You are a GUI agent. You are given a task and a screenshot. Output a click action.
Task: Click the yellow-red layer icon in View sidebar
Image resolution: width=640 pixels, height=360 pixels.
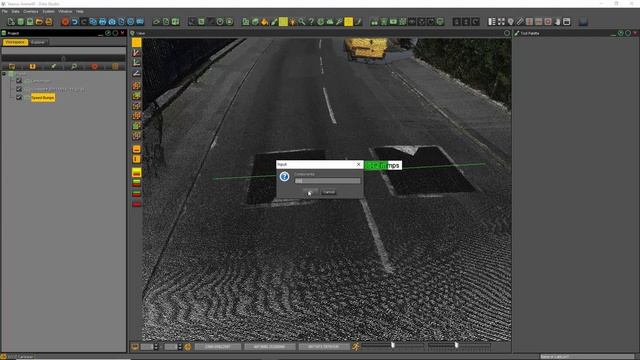[x=136, y=172]
